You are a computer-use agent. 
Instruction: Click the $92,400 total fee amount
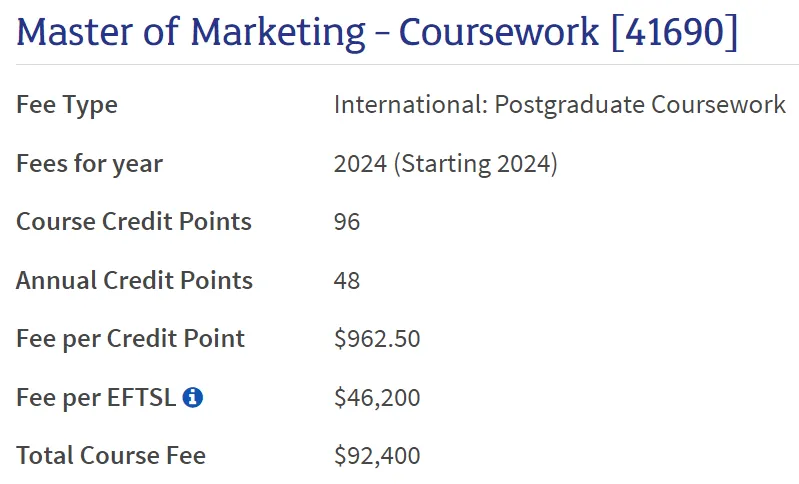point(377,456)
